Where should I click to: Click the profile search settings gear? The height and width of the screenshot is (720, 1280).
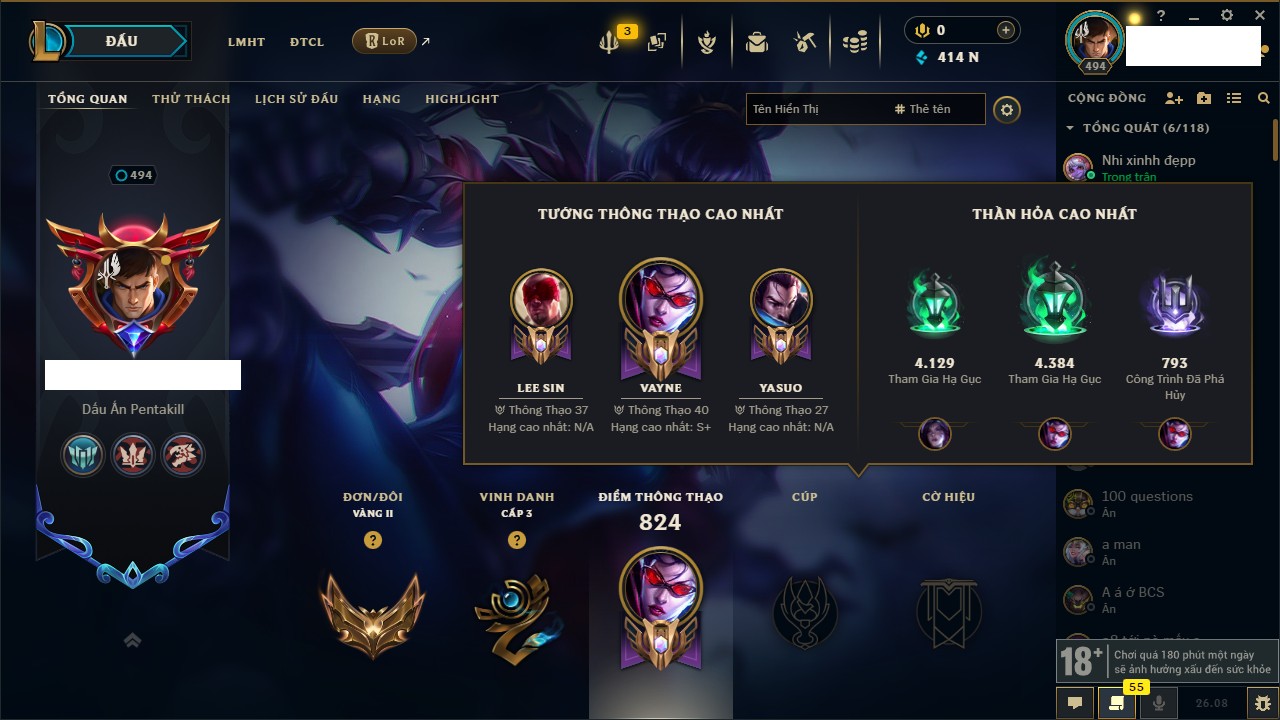tap(1007, 109)
